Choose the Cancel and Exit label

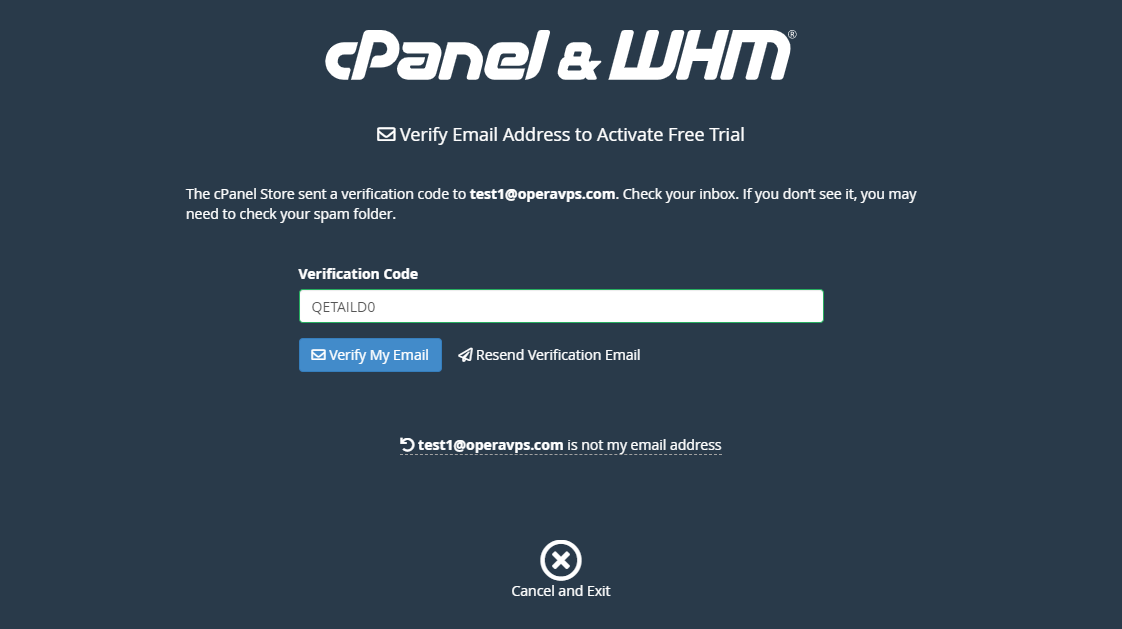coord(561,591)
